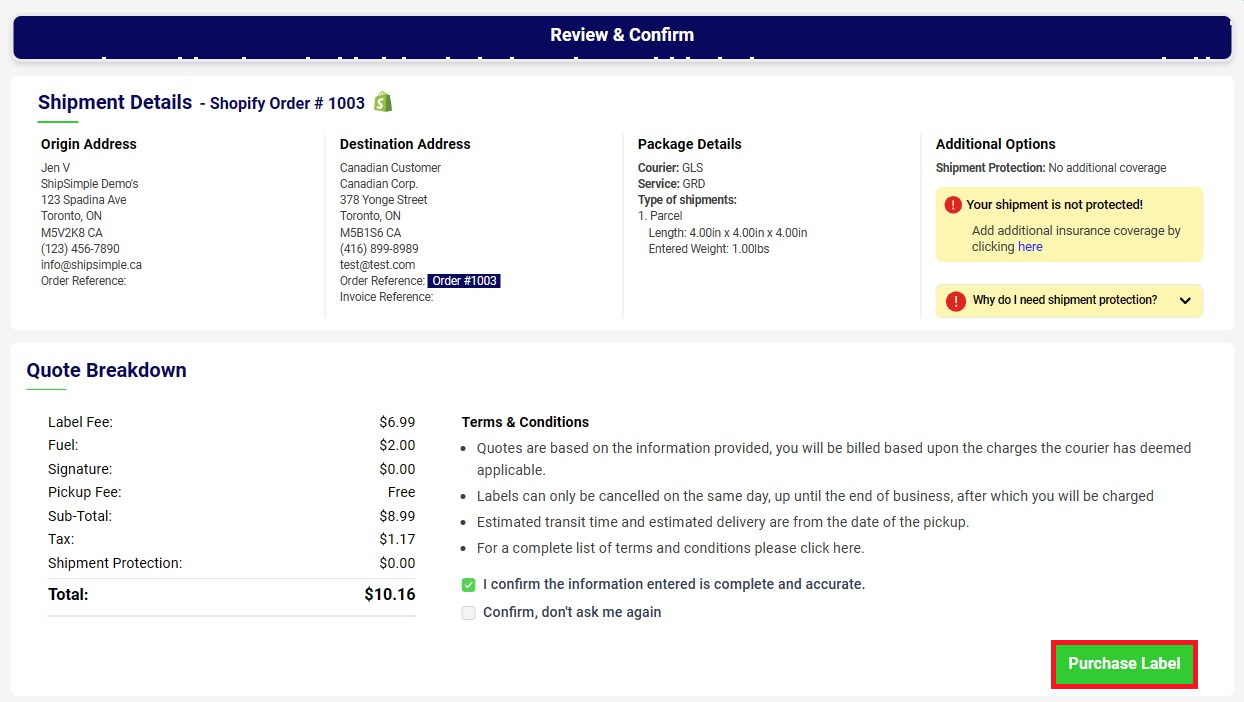Expand 'Why do I need shipment protection?'
The width and height of the screenshot is (1244, 702).
point(1069,300)
